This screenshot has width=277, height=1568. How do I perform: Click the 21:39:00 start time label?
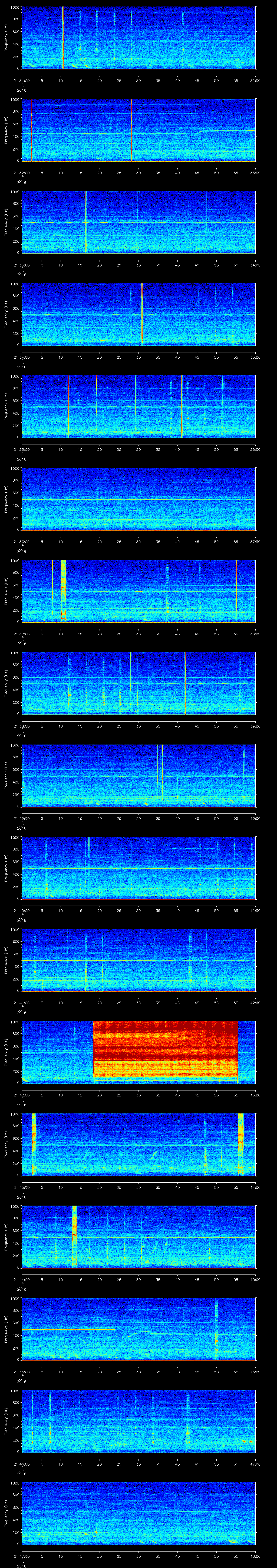[x=21, y=818]
